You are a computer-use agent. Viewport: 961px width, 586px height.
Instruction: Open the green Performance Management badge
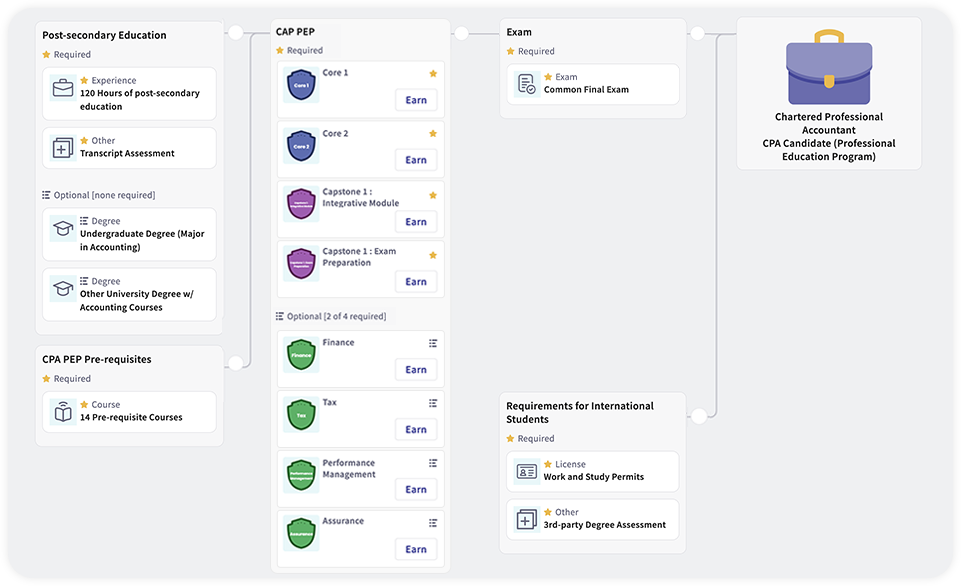(301, 475)
